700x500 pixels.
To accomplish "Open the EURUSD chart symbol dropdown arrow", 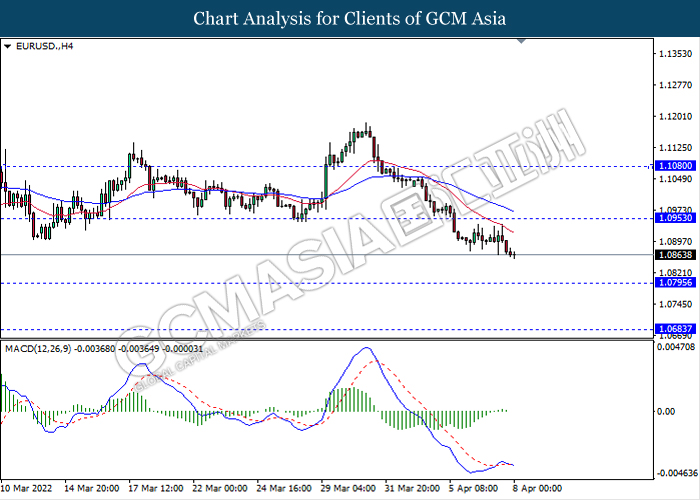I will point(7,46).
